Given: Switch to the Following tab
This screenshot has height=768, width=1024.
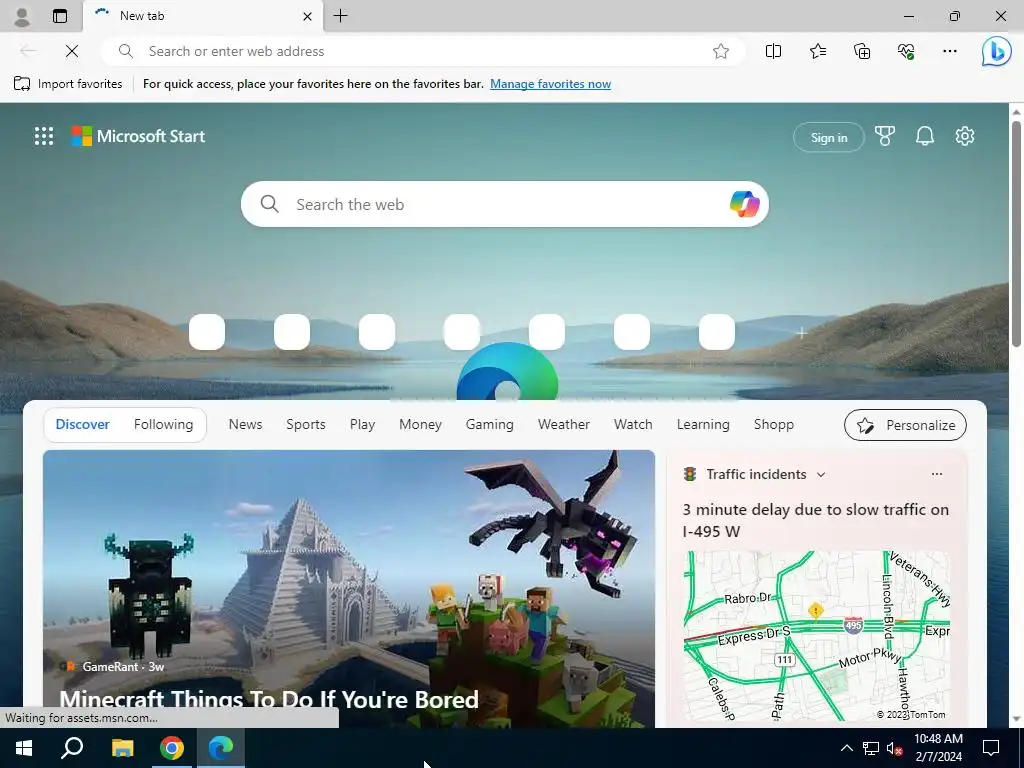Looking at the screenshot, I should 163,424.
